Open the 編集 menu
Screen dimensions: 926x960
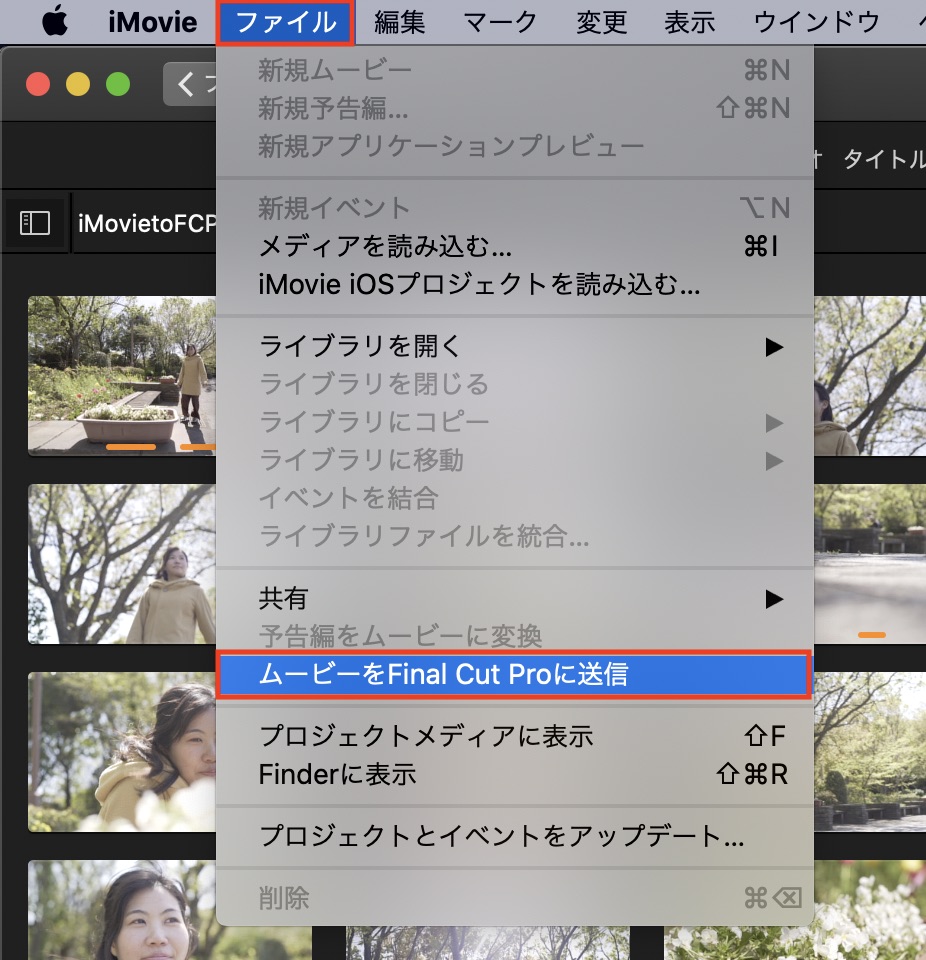(399, 23)
